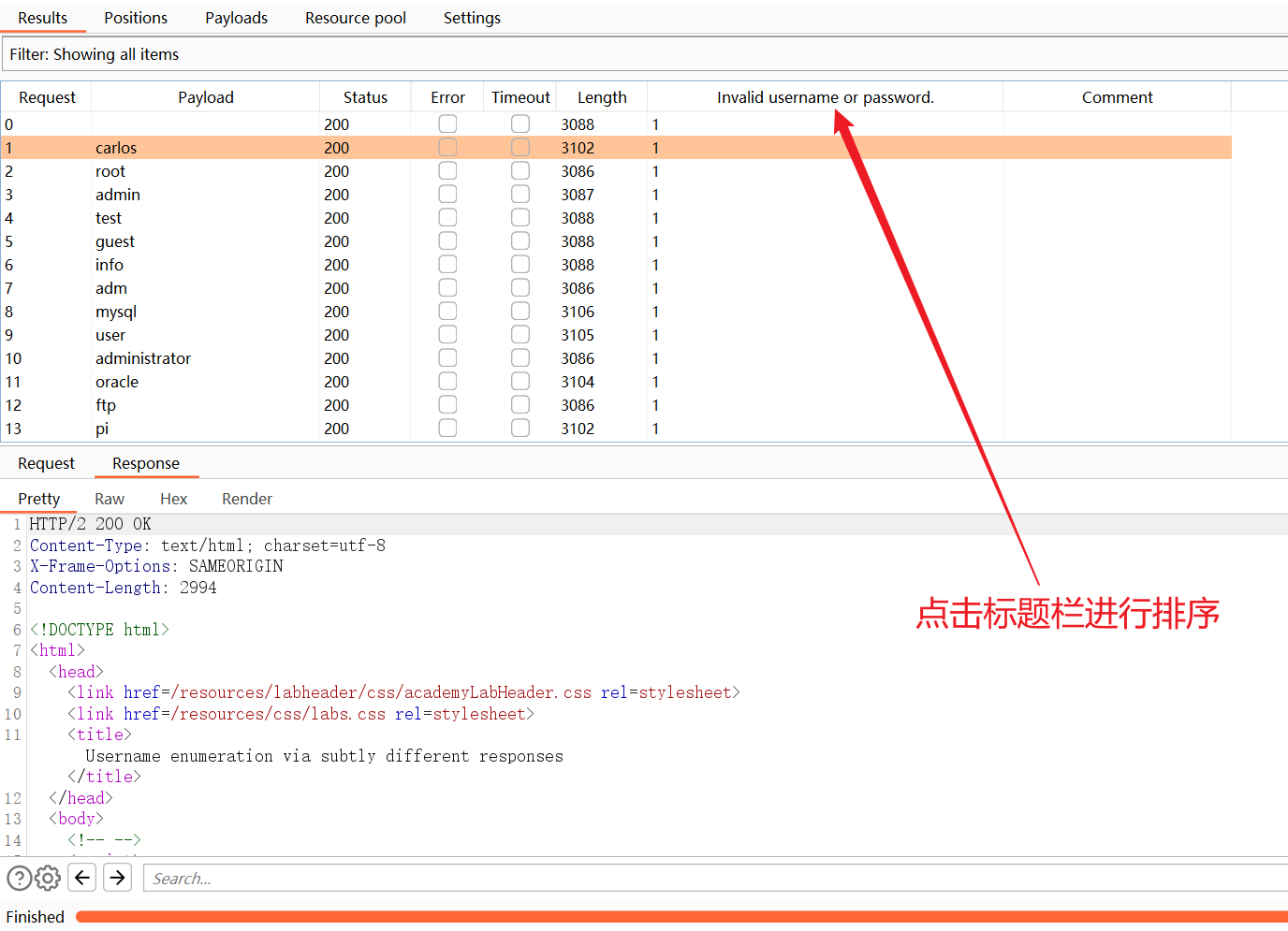Screen dimensions: 1288x931
Task: Open the Request message tab
Action: pyautogui.click(x=46, y=463)
